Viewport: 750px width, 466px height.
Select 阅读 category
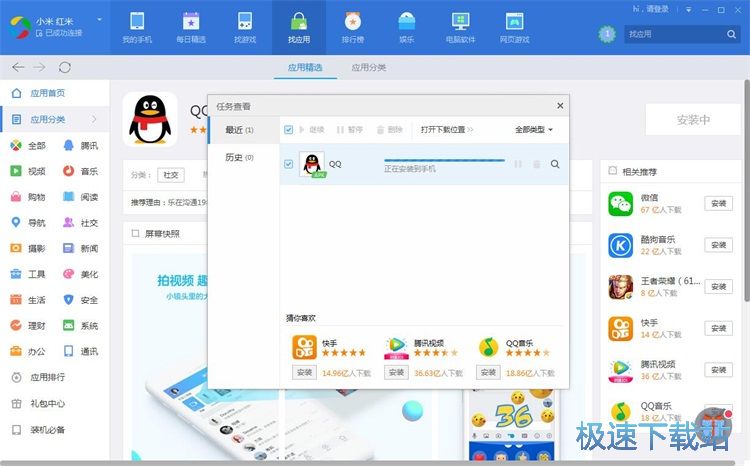[81, 197]
